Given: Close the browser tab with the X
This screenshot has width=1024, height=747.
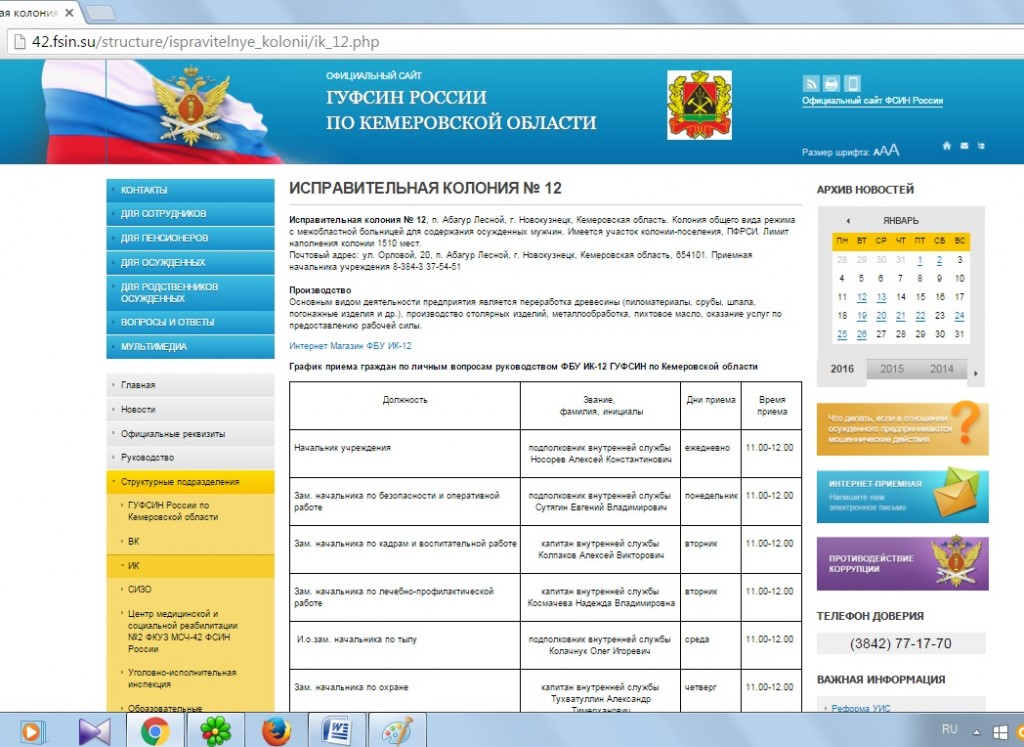Looking at the screenshot, I should (x=69, y=12).
